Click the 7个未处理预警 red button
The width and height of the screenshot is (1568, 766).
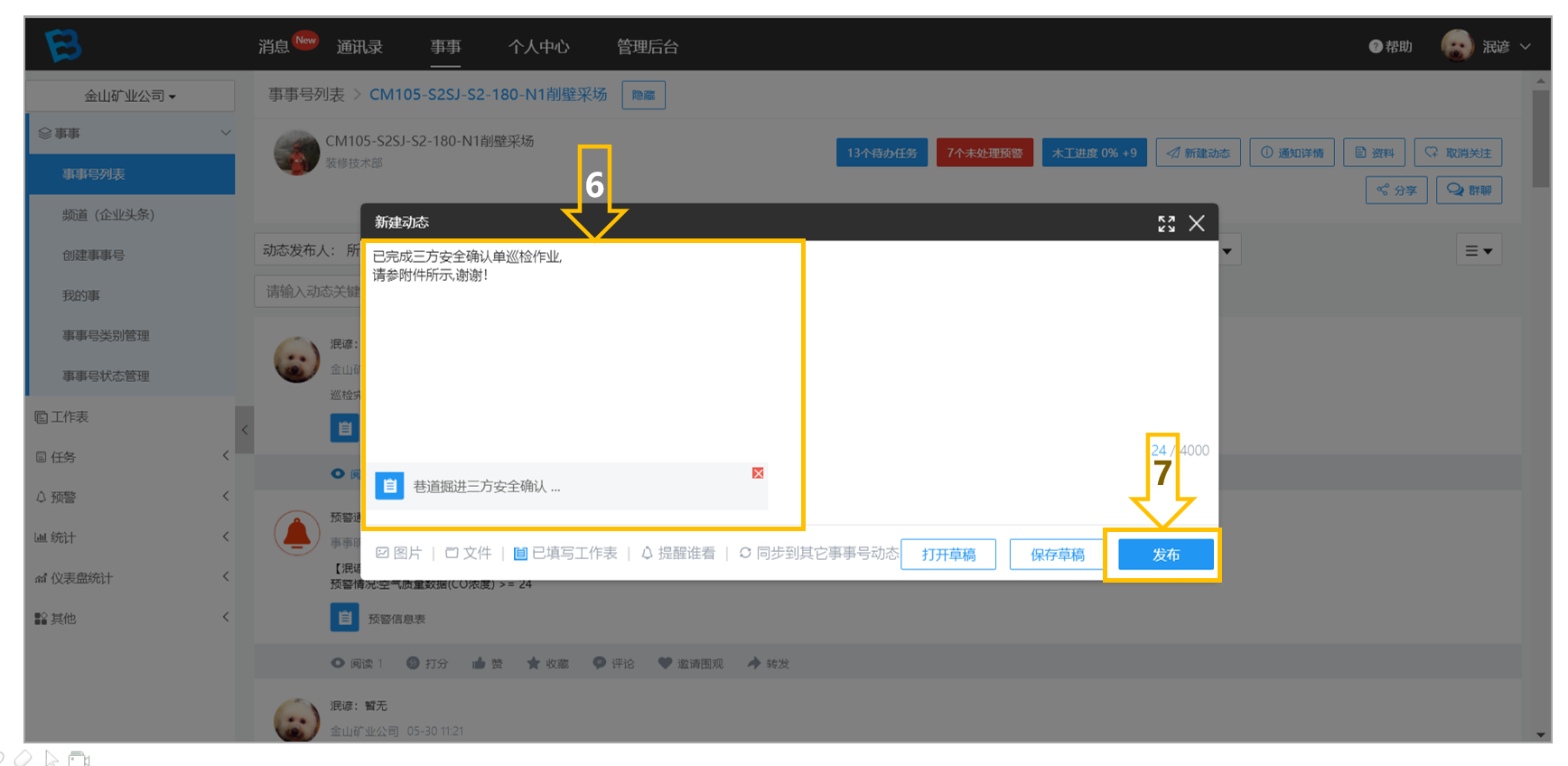[985, 153]
